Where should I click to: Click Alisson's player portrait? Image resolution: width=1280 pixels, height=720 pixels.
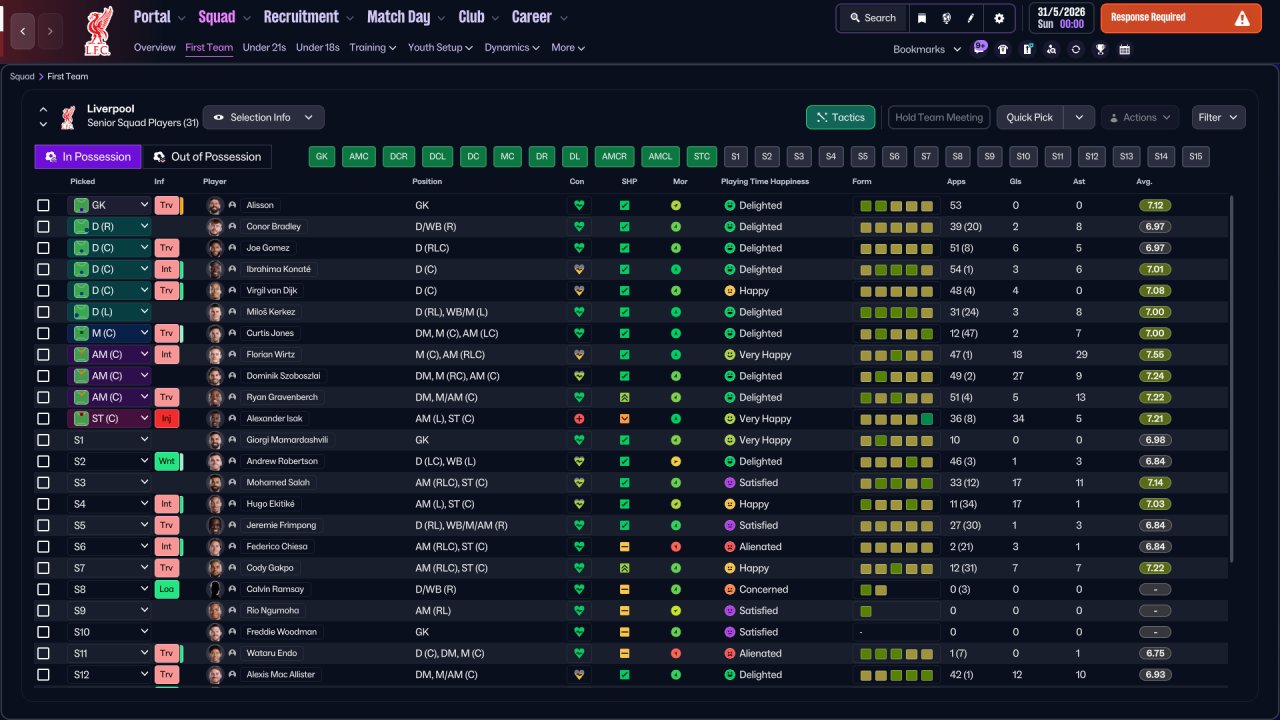(214, 205)
